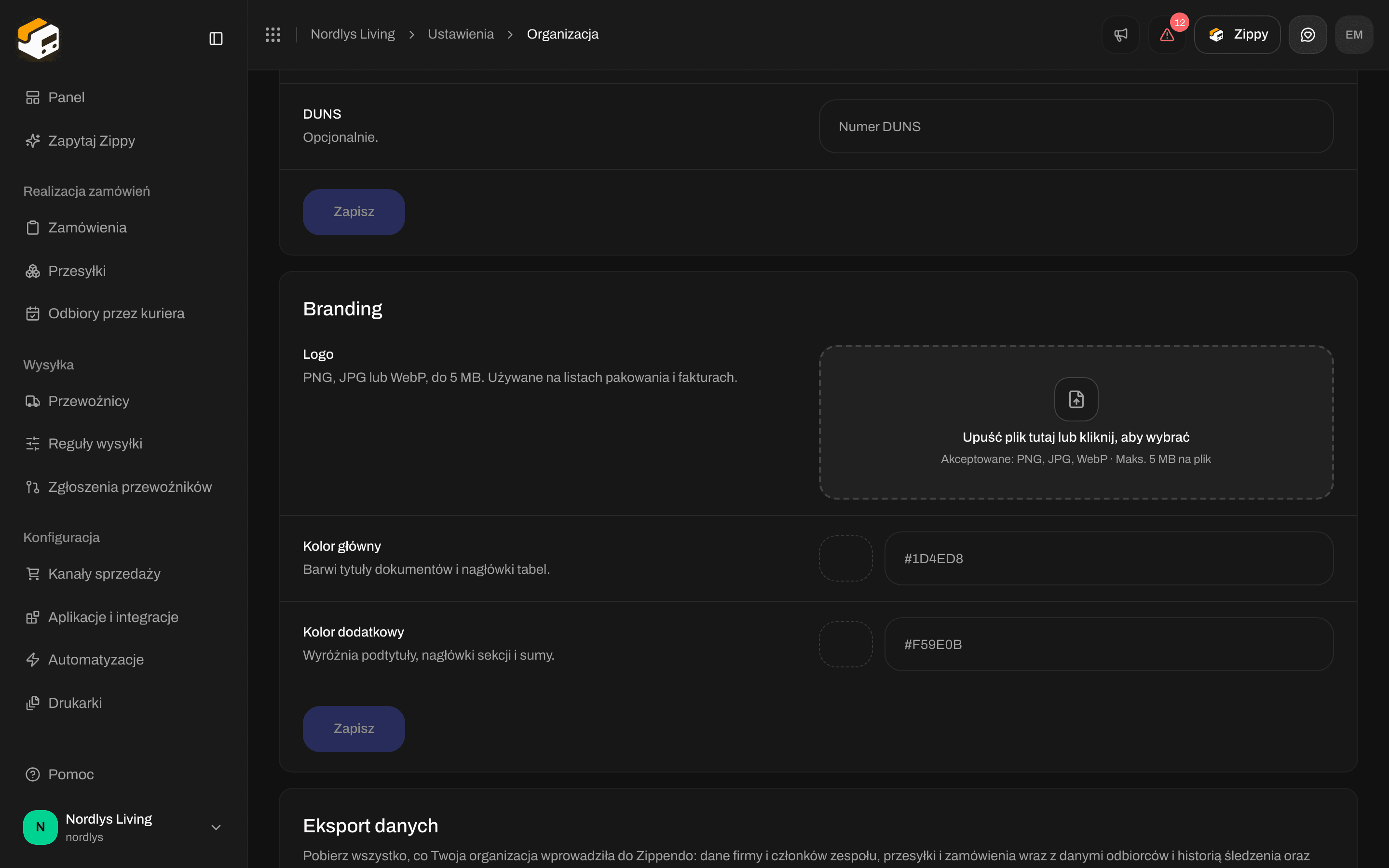Edit the #F59E0B hex color field
The width and height of the screenshot is (1389, 868).
tap(1108, 644)
